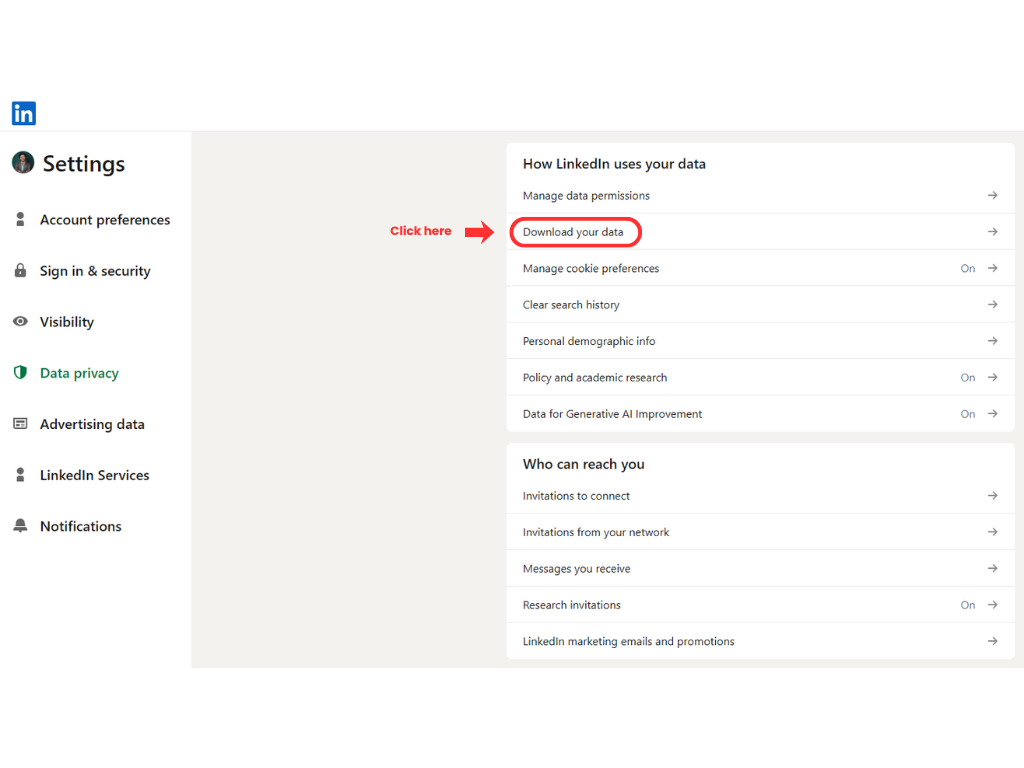Click arrow on Messages you receive row

click(993, 569)
